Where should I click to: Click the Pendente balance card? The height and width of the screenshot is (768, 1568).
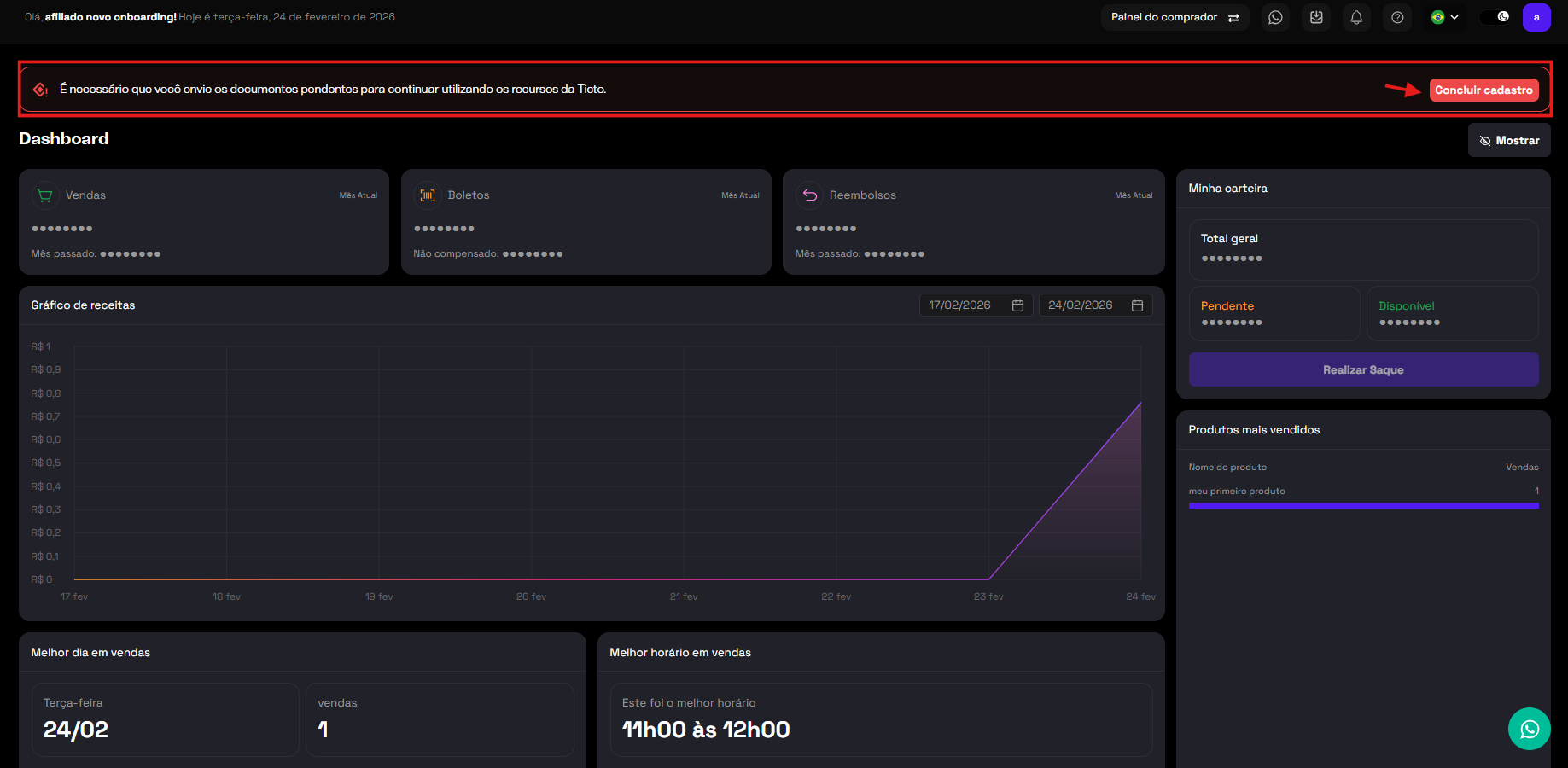pos(1274,313)
